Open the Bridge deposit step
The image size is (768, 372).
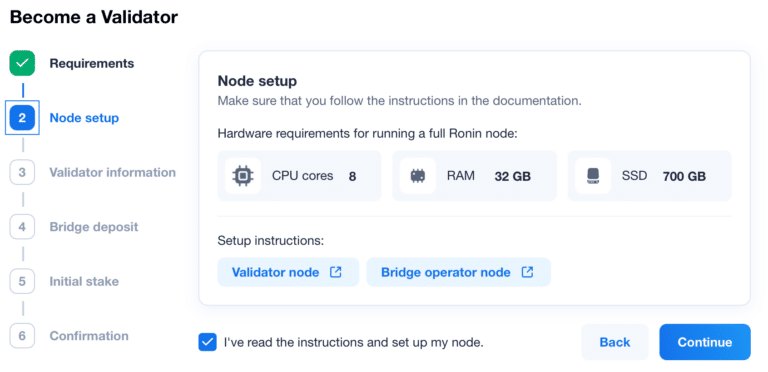pos(94,227)
